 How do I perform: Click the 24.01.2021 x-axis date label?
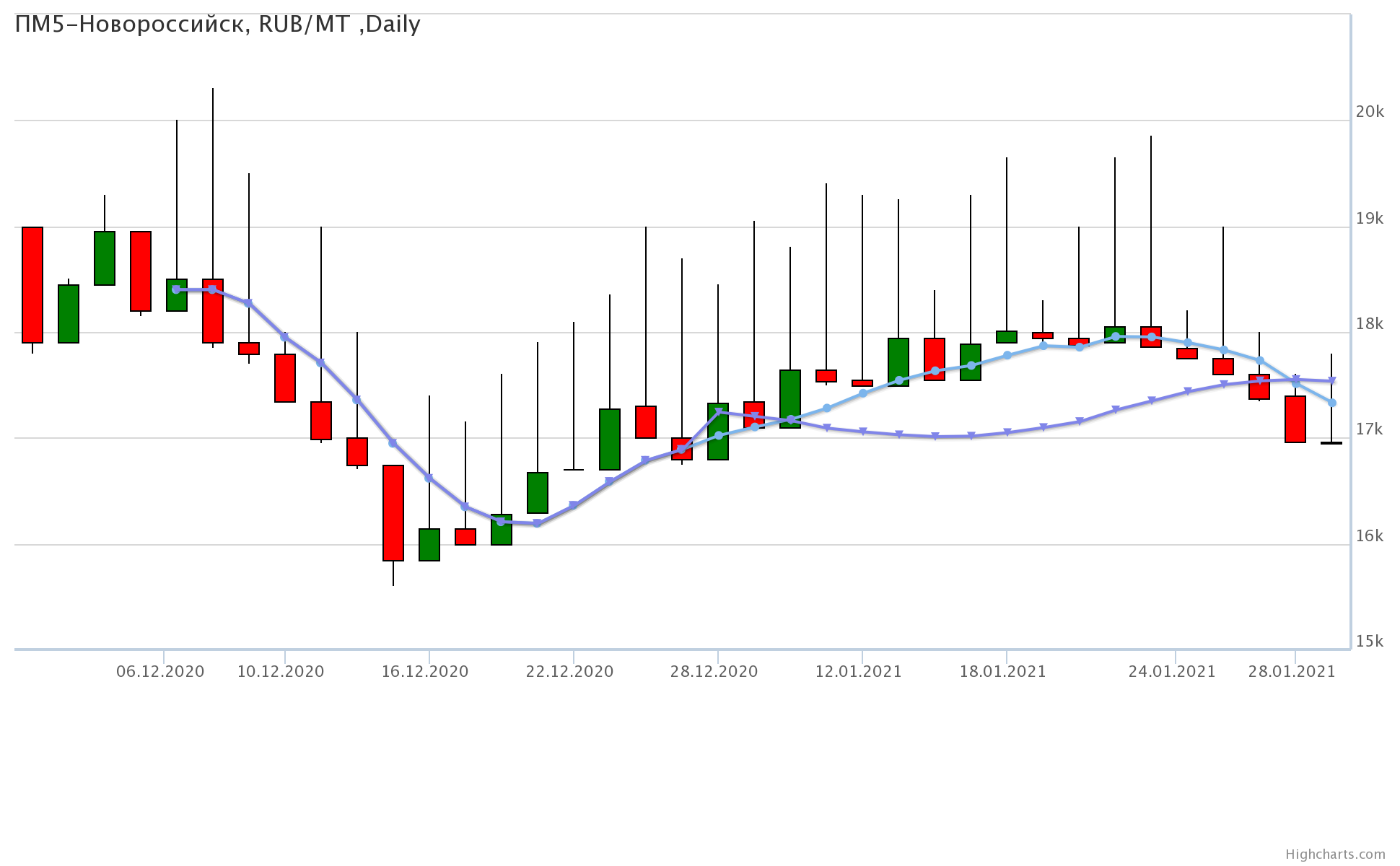coord(1172,672)
